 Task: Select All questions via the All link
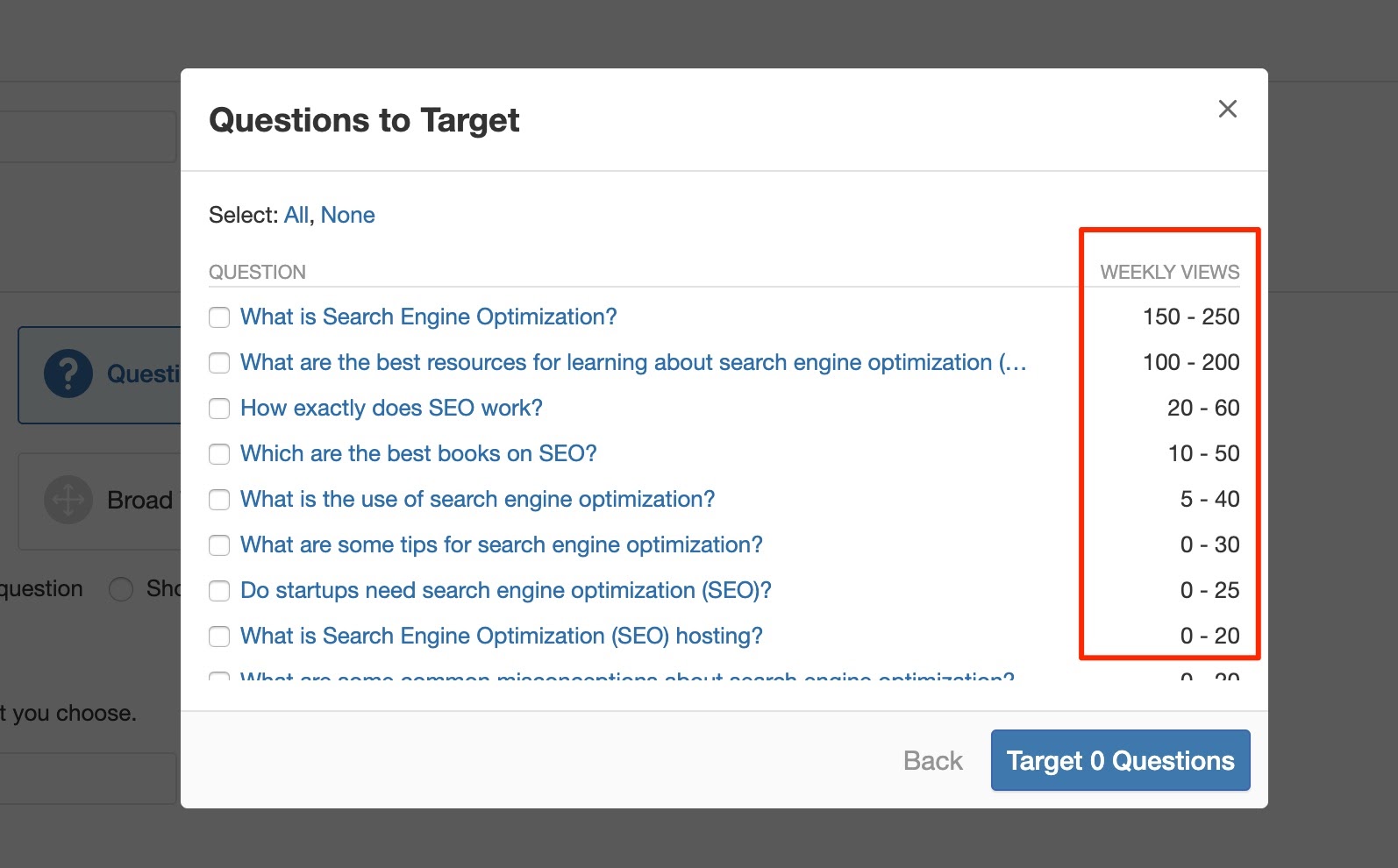click(x=296, y=215)
